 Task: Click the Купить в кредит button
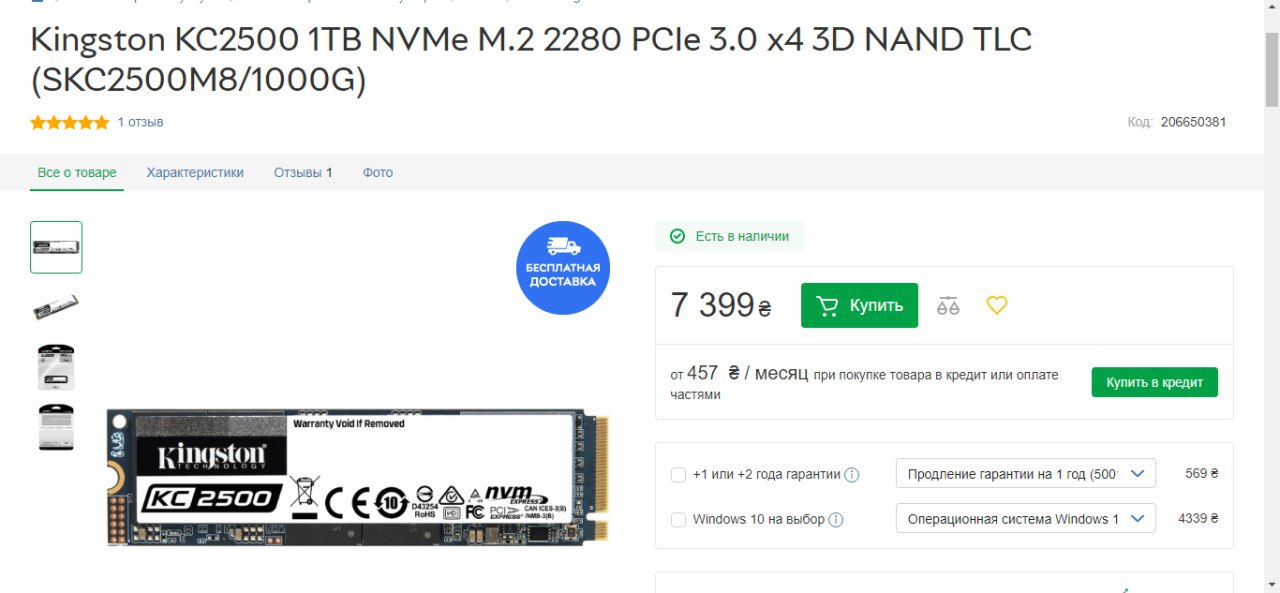tap(1155, 382)
